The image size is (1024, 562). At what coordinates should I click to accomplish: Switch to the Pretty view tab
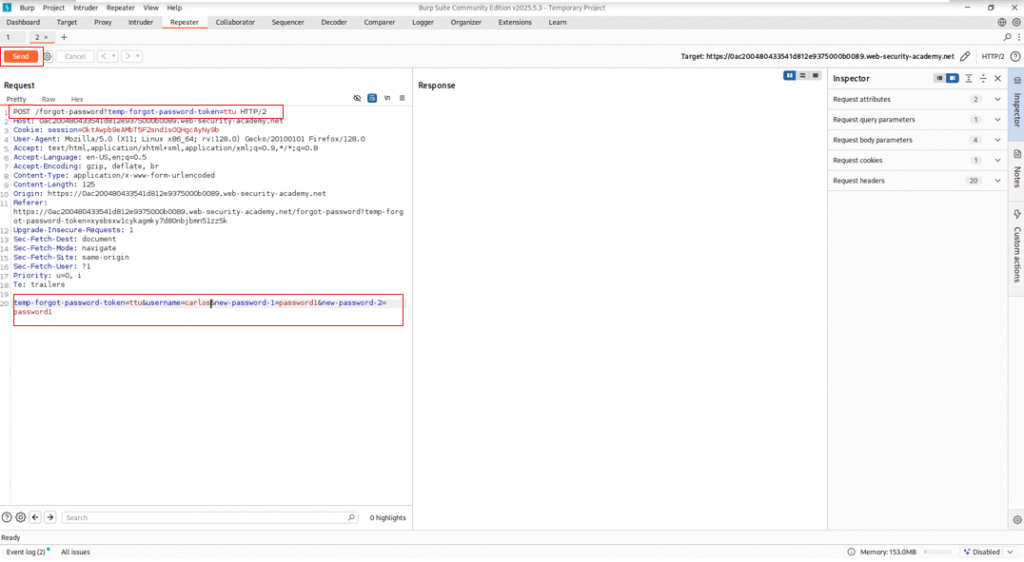tap(16, 99)
